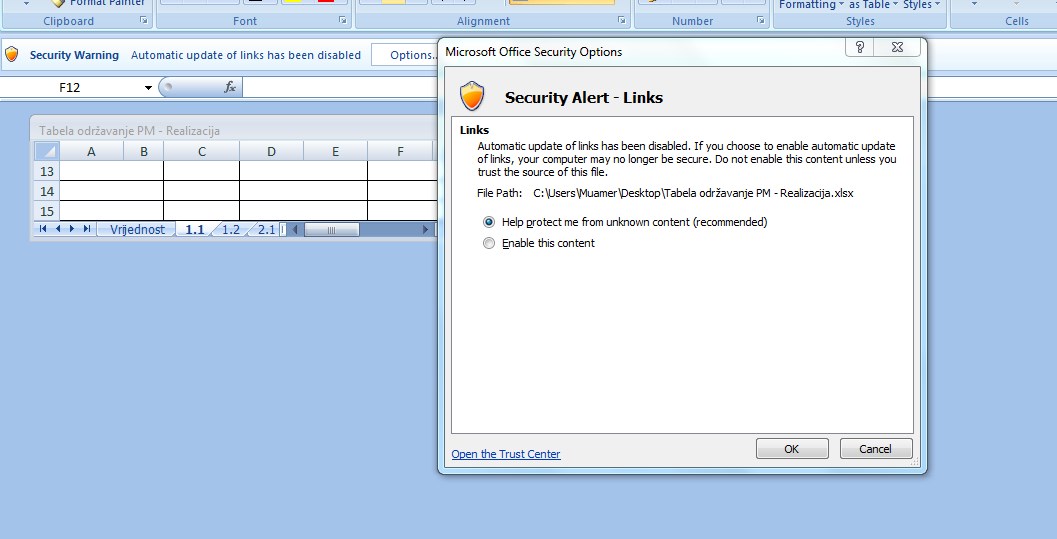The width and height of the screenshot is (1057, 539).
Task: Click 'Security Warning' label text
Action: [74, 55]
